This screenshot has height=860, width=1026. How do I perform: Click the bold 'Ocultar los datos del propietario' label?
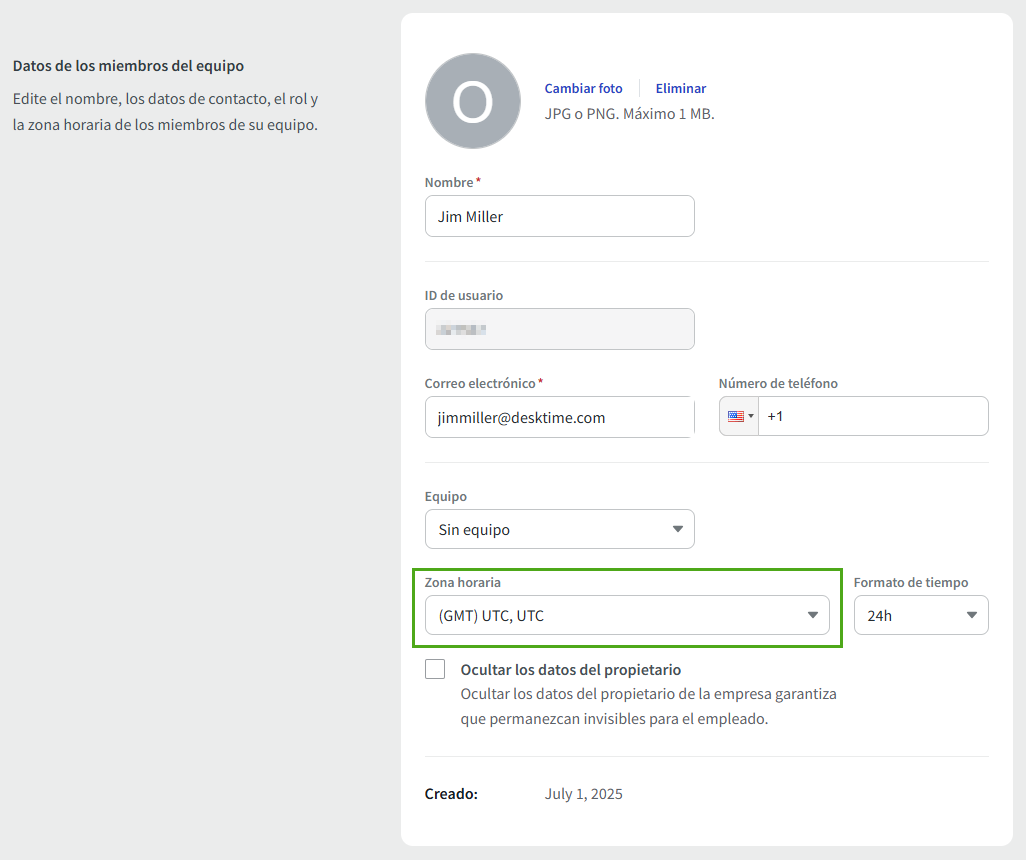[570, 670]
